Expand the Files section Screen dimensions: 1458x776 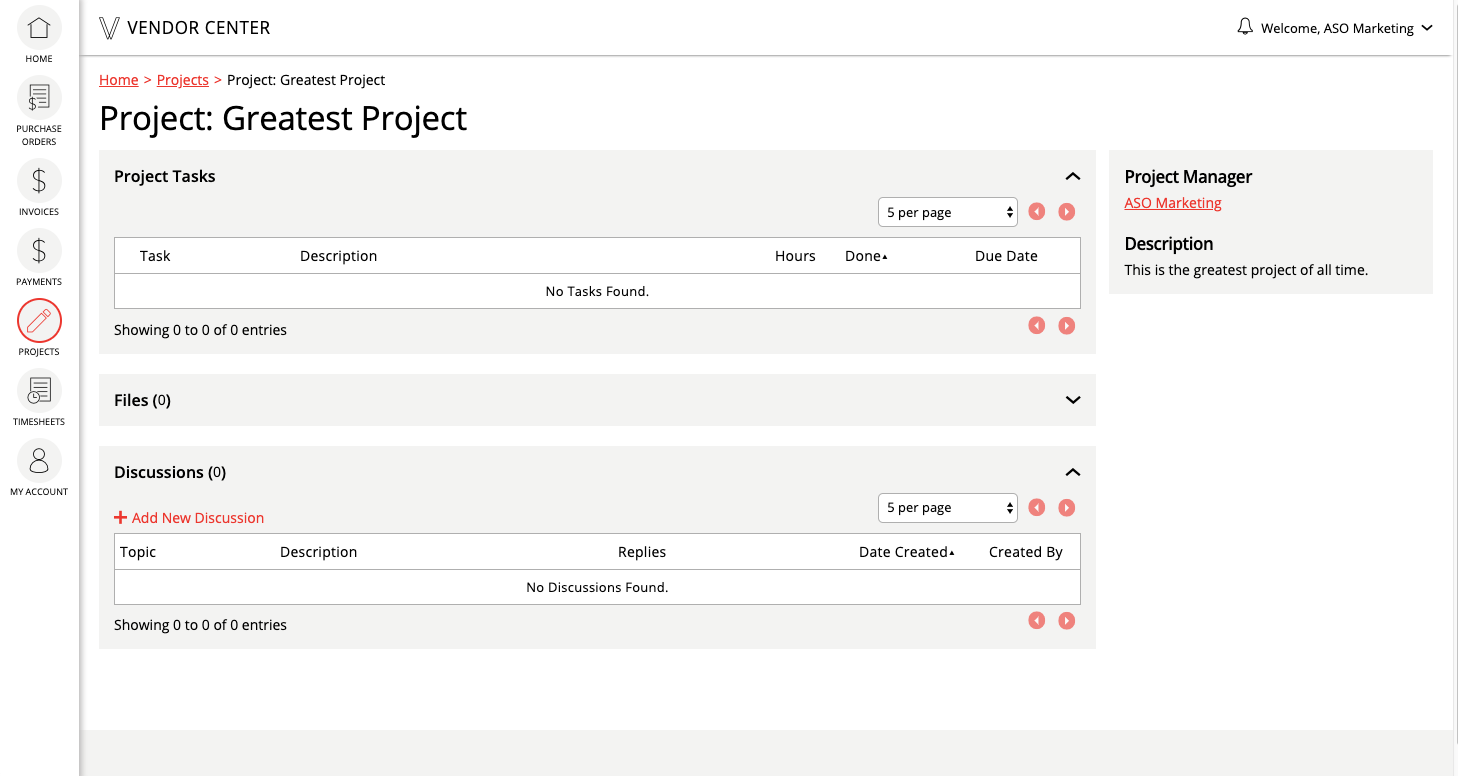tap(1073, 400)
